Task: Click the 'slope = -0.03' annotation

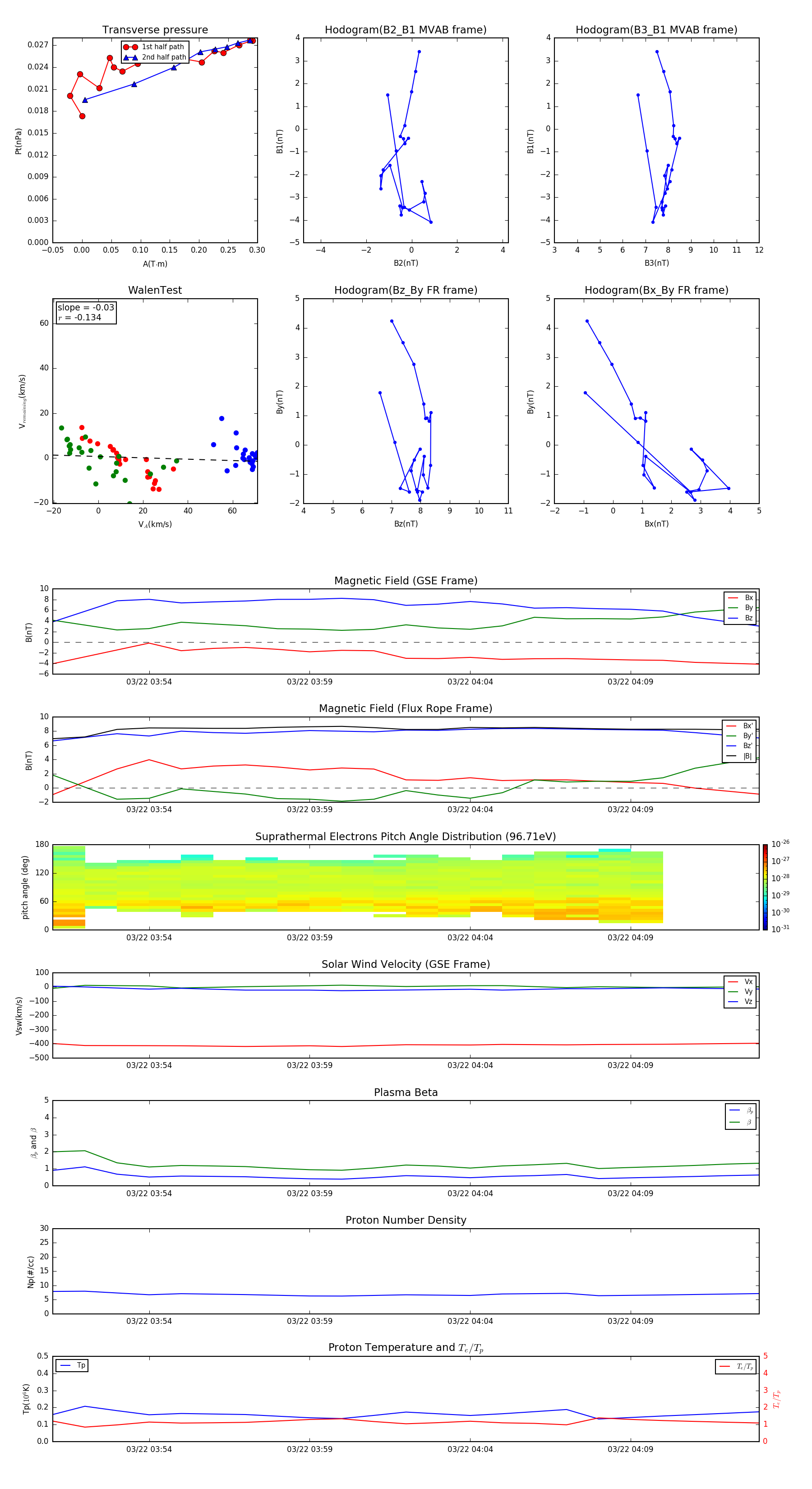Action: [86, 308]
